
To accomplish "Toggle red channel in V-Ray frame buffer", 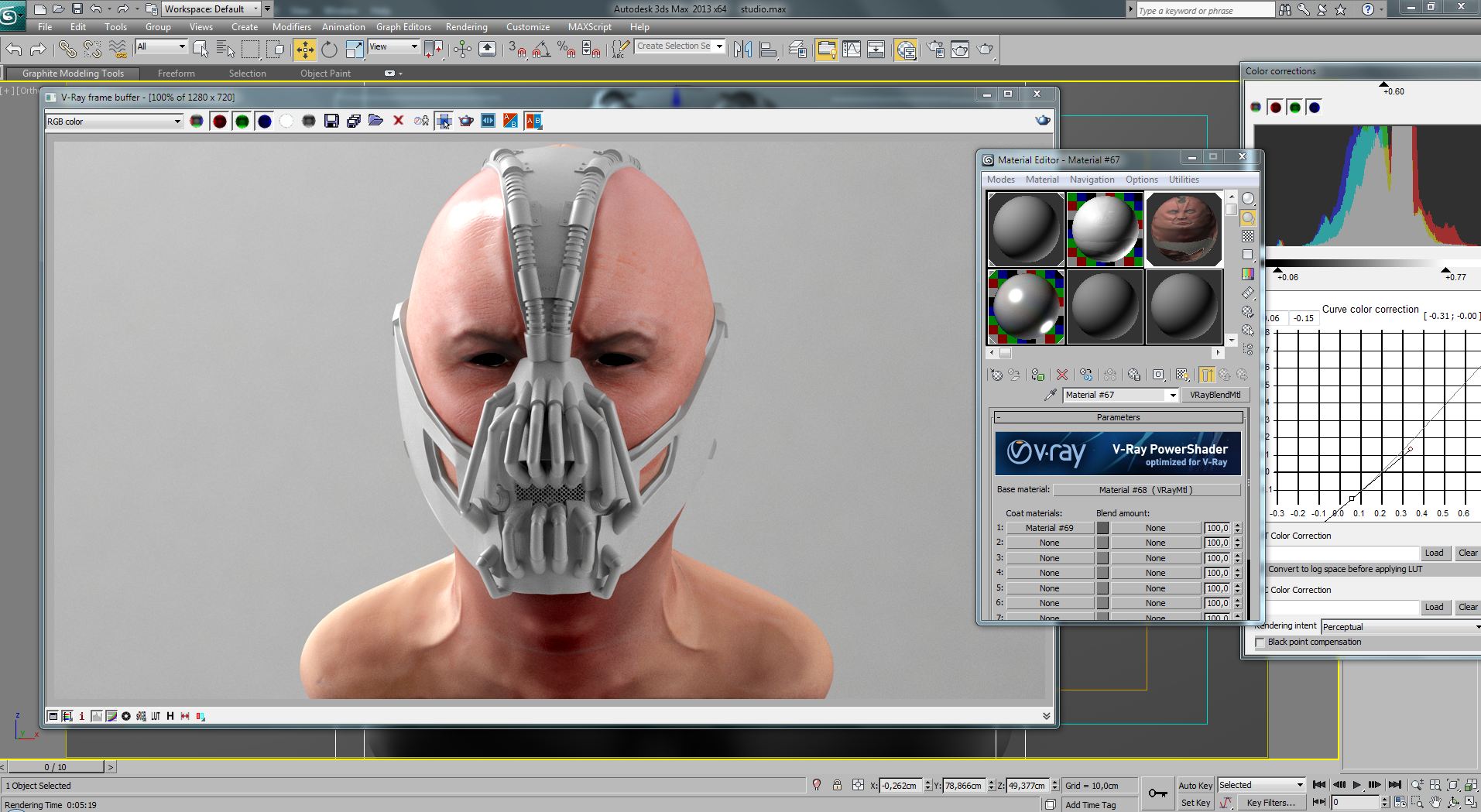I will (x=220, y=121).
